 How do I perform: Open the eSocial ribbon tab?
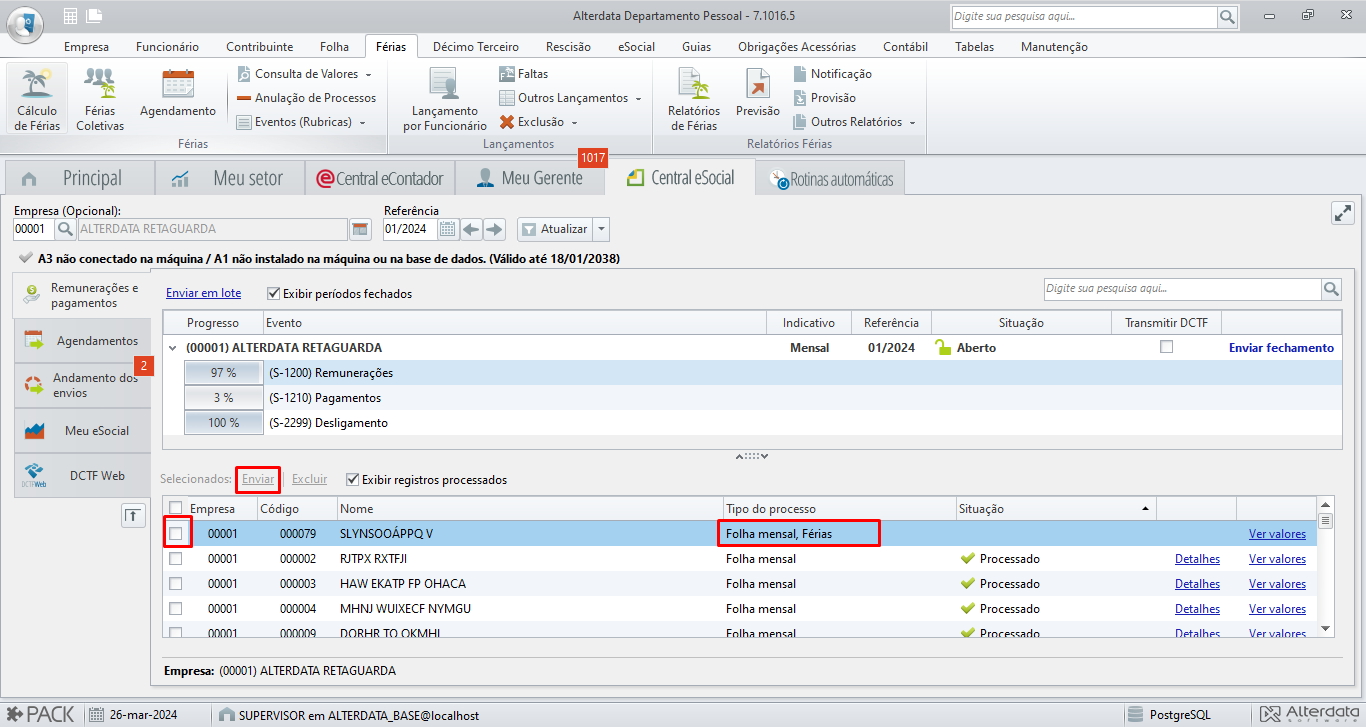click(x=636, y=47)
